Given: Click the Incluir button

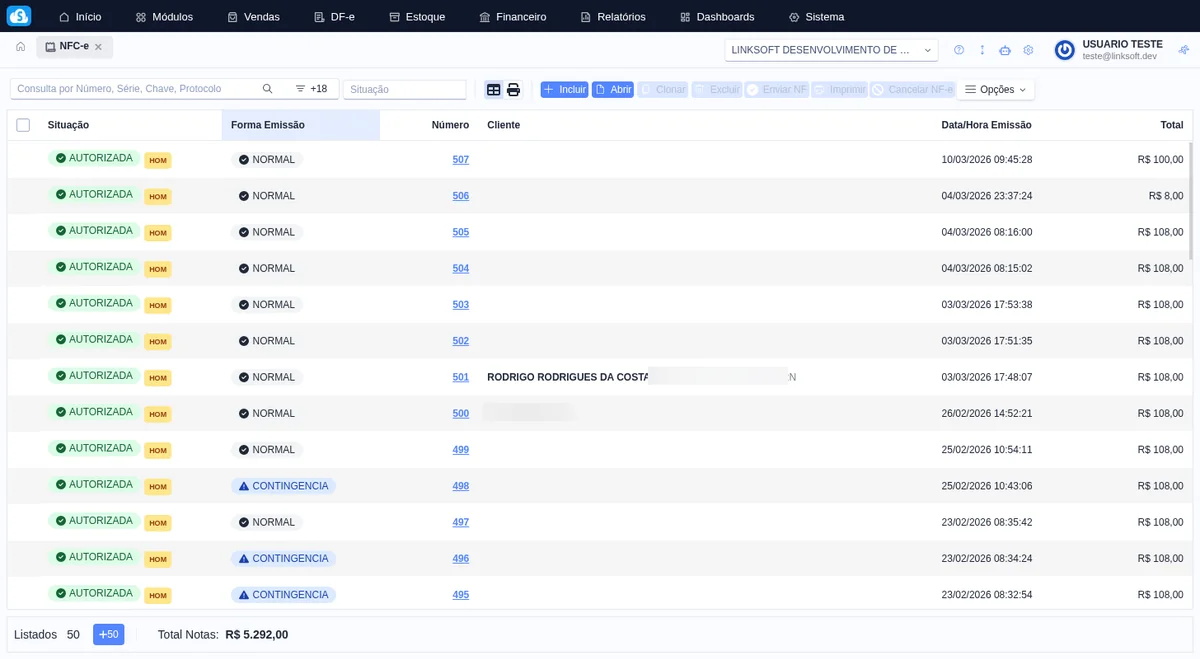Looking at the screenshot, I should [x=564, y=90].
